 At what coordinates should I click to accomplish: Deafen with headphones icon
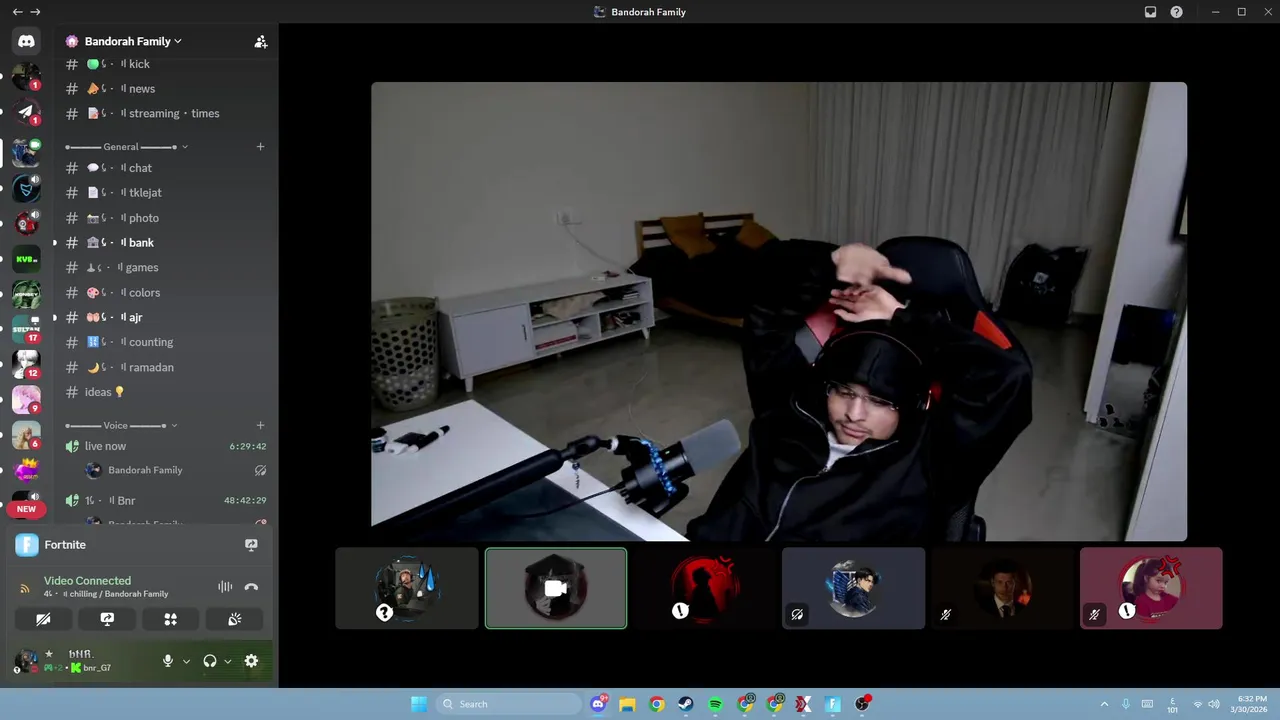[210, 661]
